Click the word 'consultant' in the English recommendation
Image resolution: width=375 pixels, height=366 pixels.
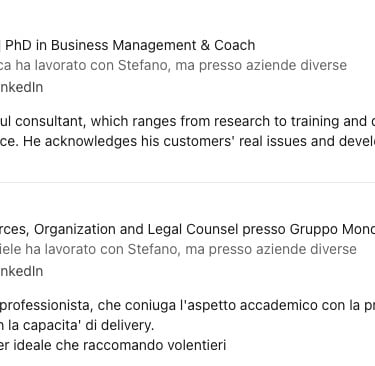(x=51, y=121)
